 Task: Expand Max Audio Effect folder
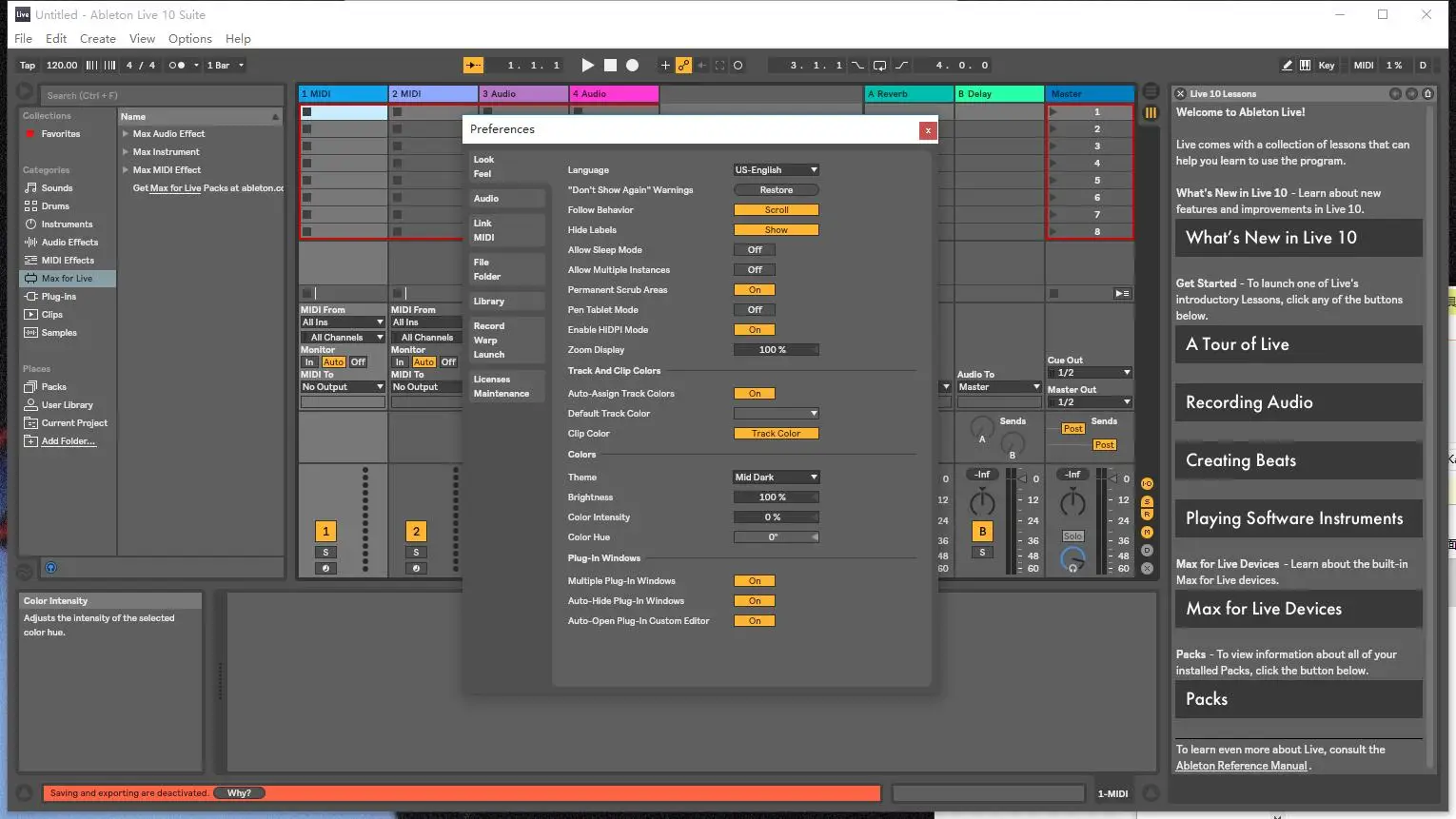click(x=126, y=133)
